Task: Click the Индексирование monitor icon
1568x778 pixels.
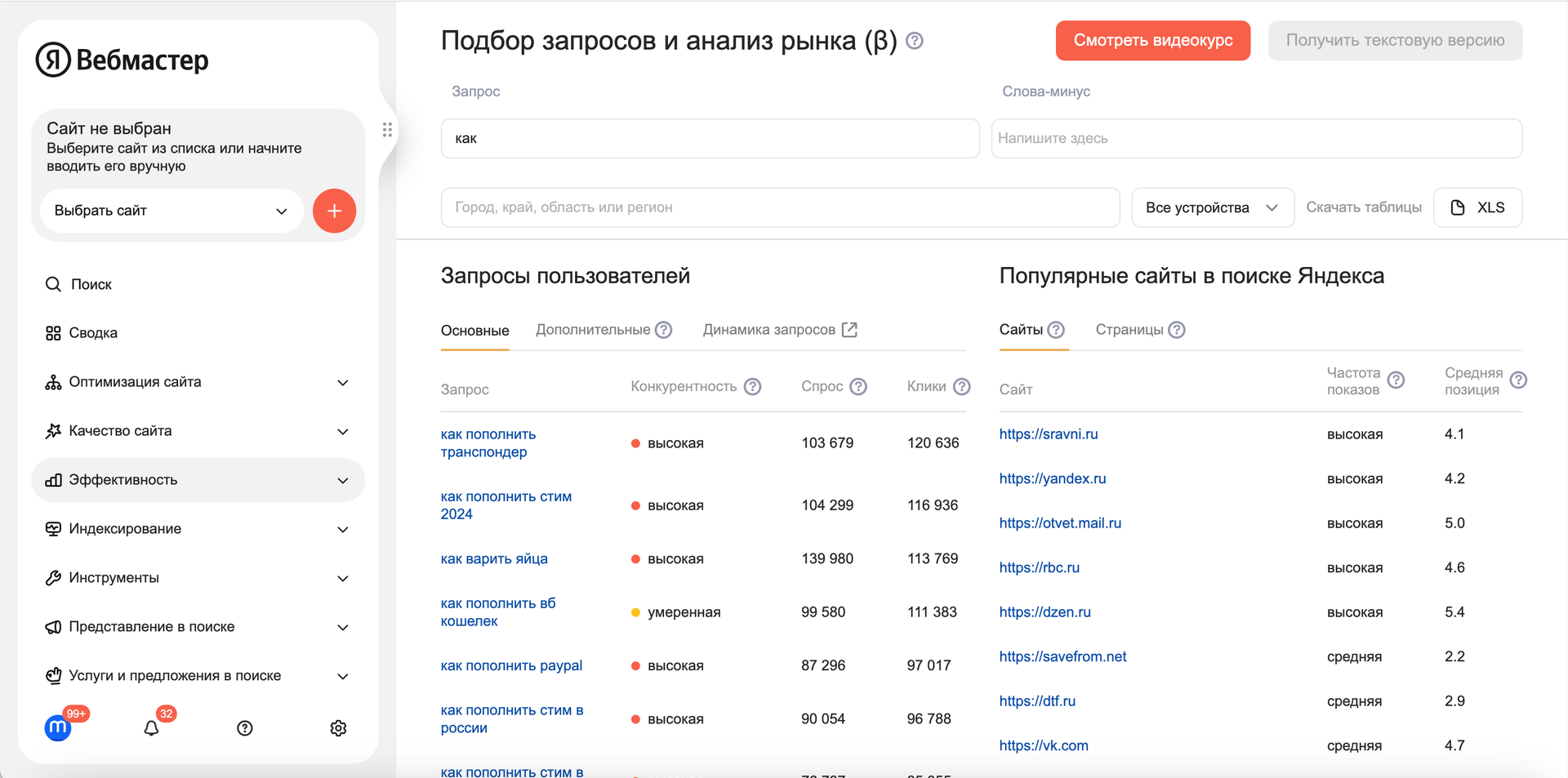Action: point(53,529)
